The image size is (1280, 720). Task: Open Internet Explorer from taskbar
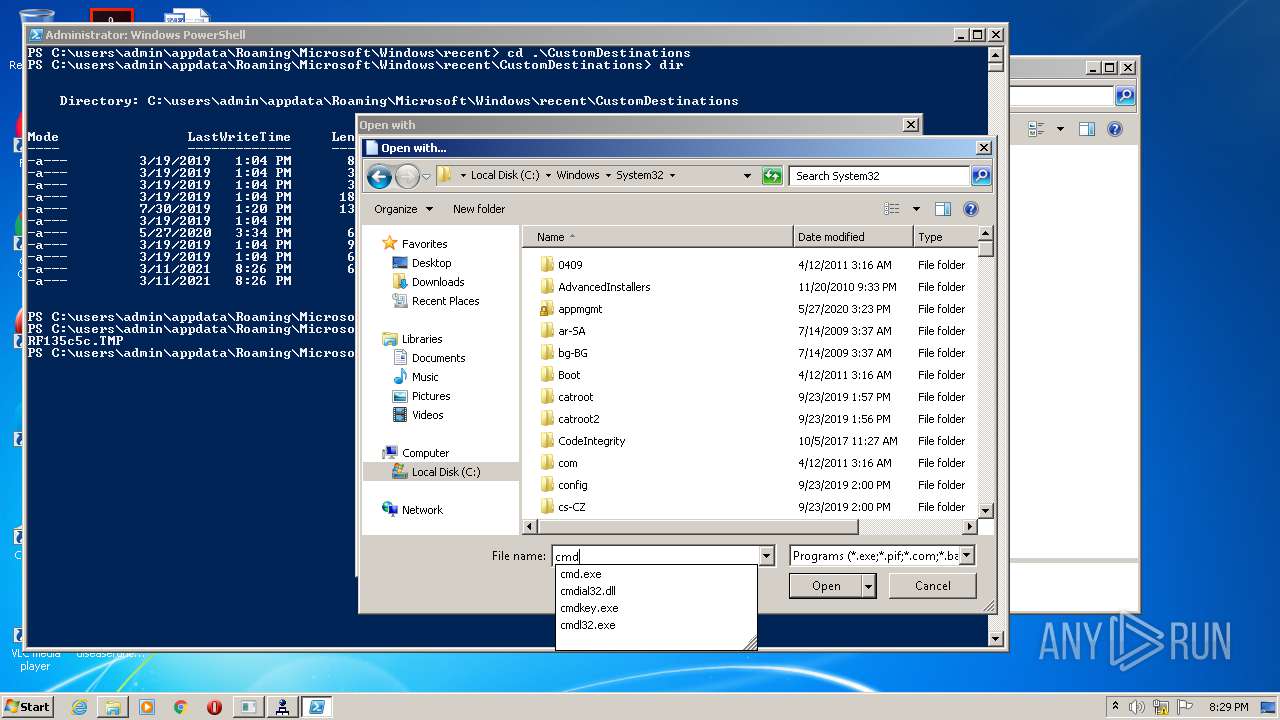pos(79,707)
